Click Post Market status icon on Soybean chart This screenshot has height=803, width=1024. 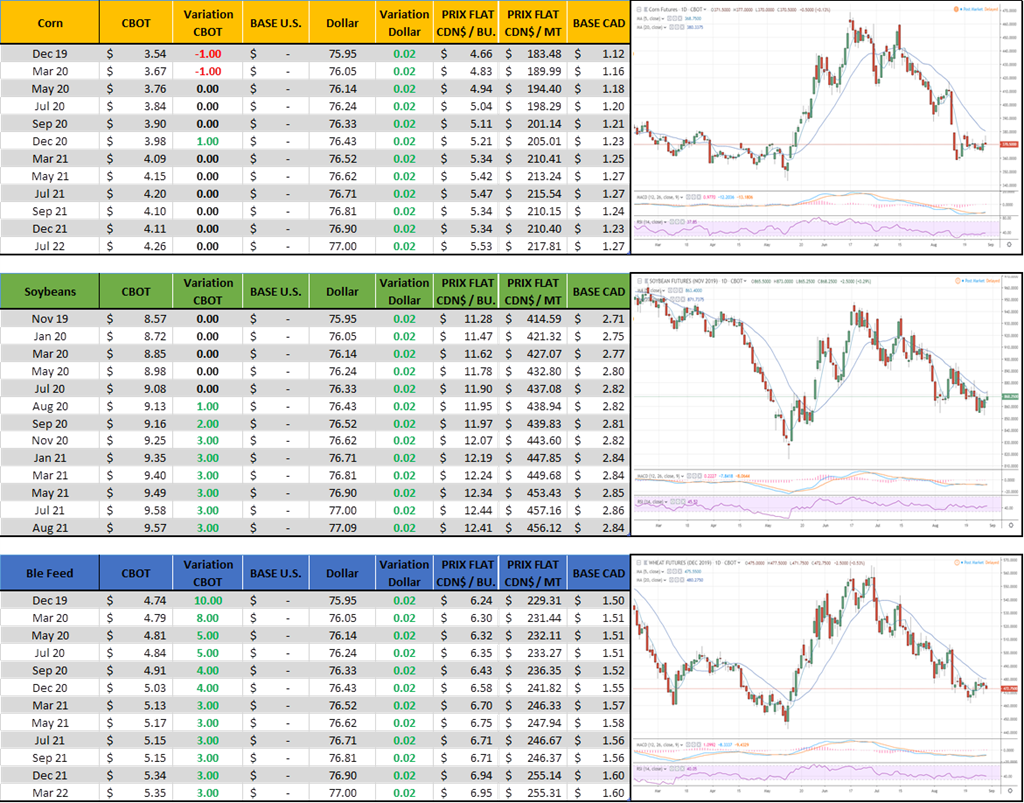962,279
